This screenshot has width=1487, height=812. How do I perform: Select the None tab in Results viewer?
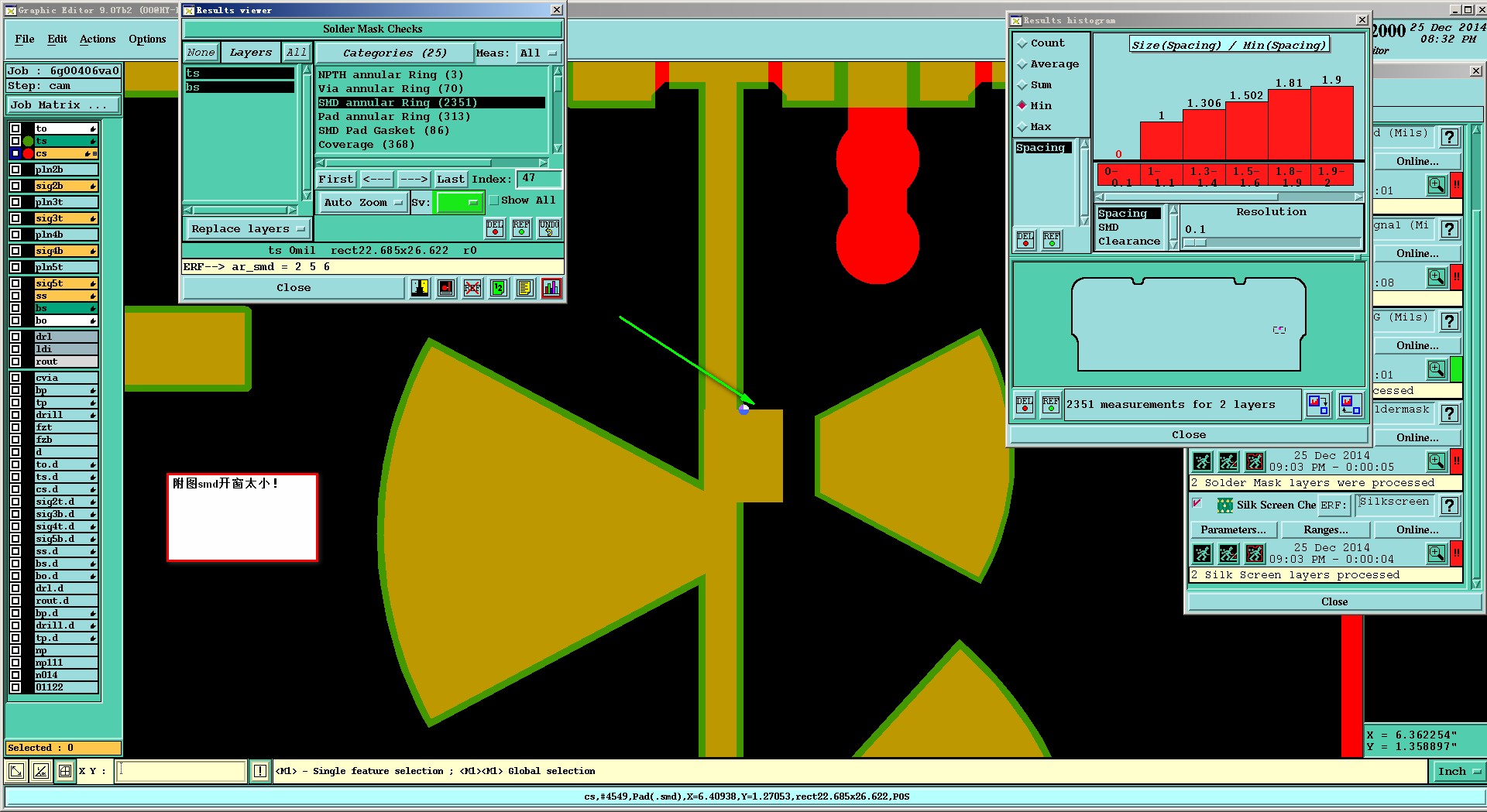point(201,53)
